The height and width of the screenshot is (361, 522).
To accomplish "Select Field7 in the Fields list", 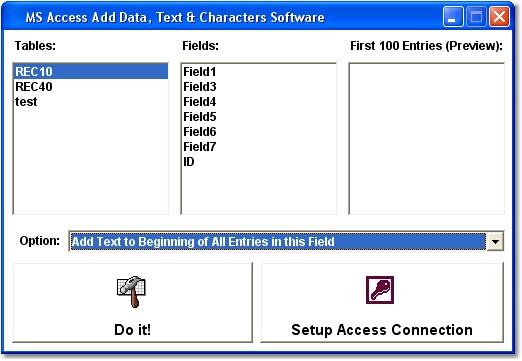I will pos(259,147).
